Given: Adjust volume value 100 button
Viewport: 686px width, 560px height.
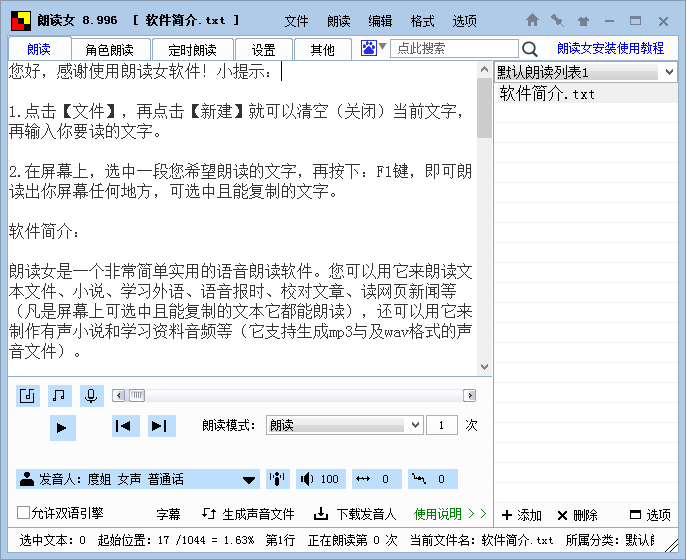Looking at the screenshot, I should coord(321,479).
